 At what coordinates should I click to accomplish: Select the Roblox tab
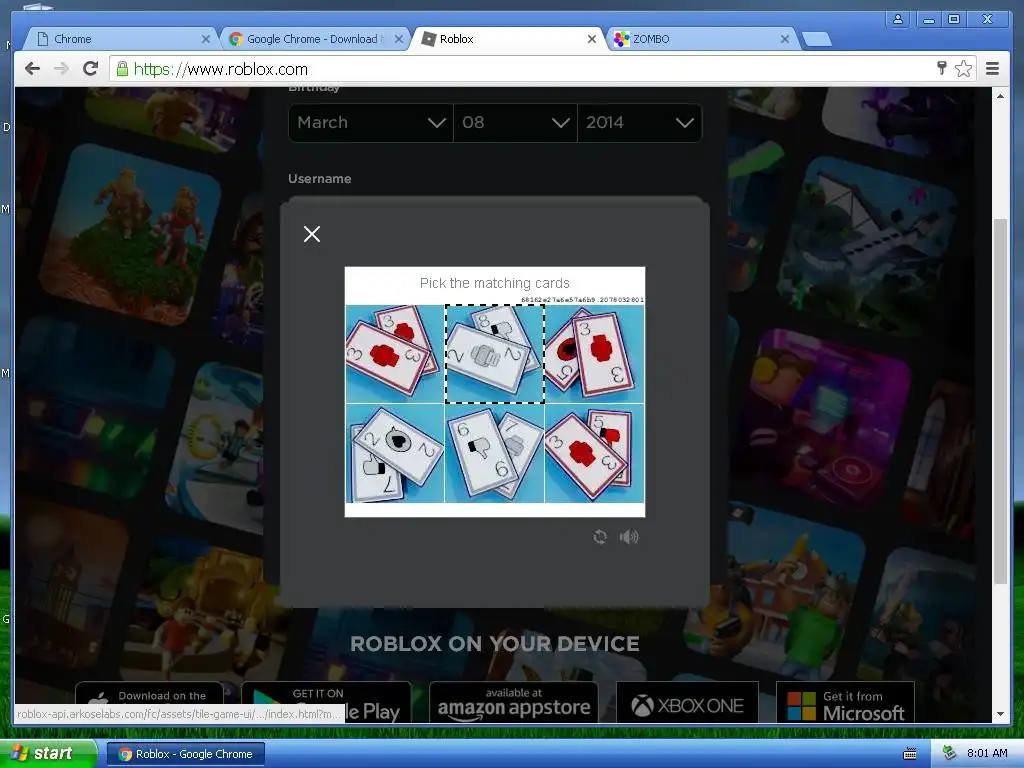point(508,39)
